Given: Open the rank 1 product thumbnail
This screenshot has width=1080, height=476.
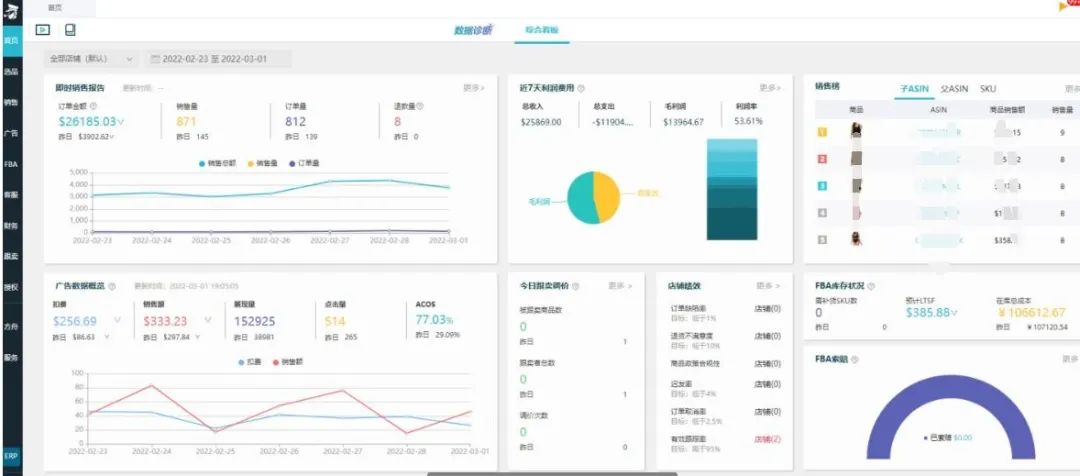Looking at the screenshot, I should [856, 131].
